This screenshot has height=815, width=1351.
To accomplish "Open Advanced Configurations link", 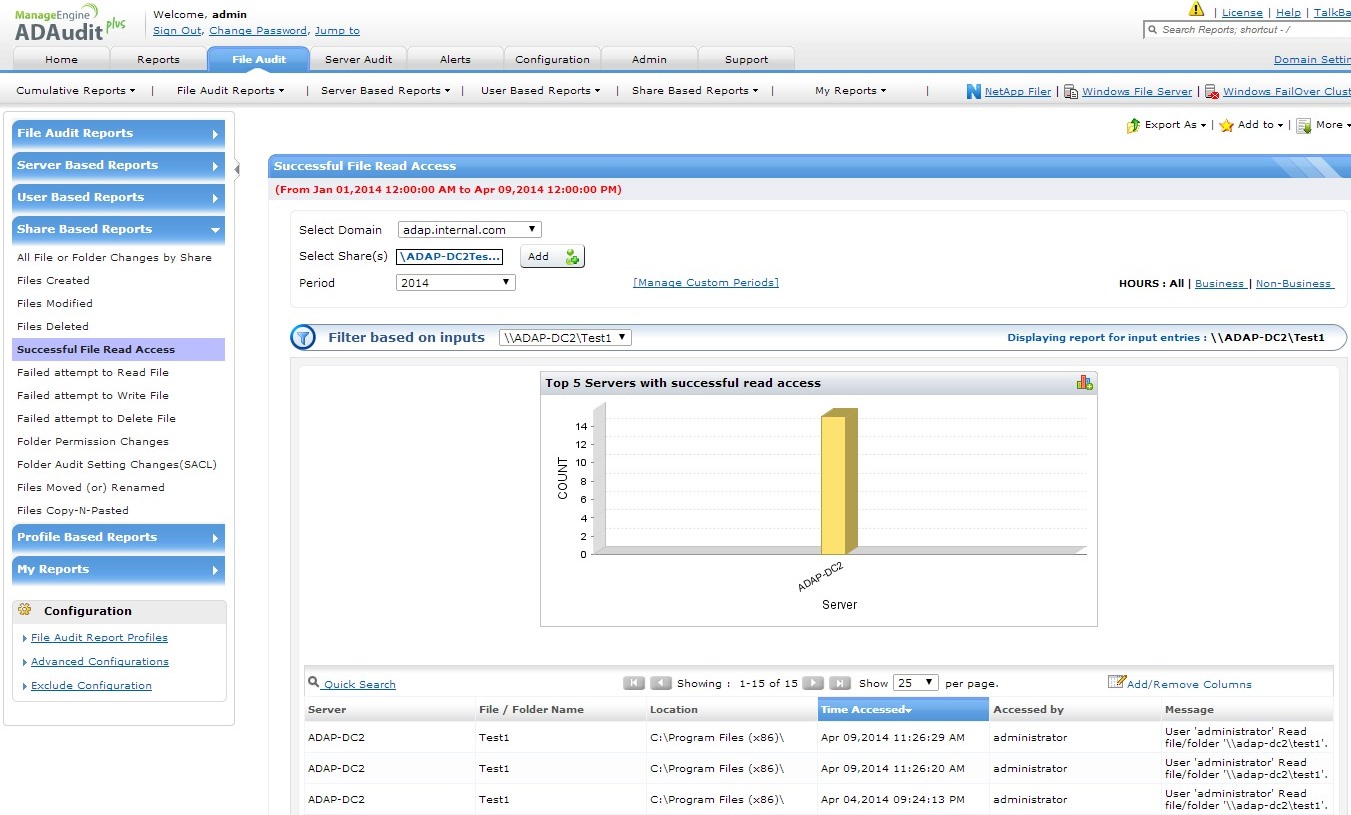I will click(x=100, y=662).
